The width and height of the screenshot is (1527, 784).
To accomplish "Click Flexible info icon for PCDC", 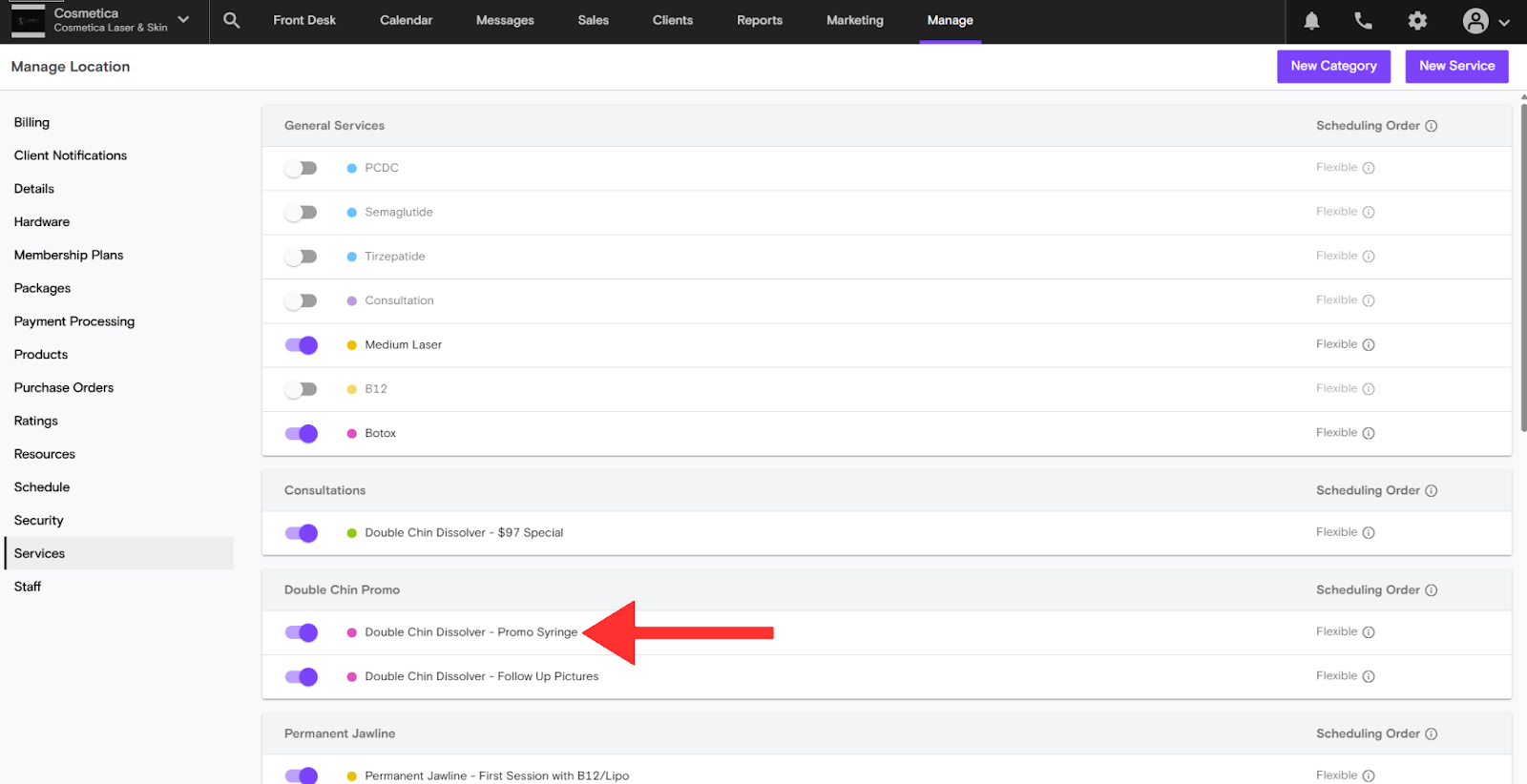I will tap(1369, 168).
